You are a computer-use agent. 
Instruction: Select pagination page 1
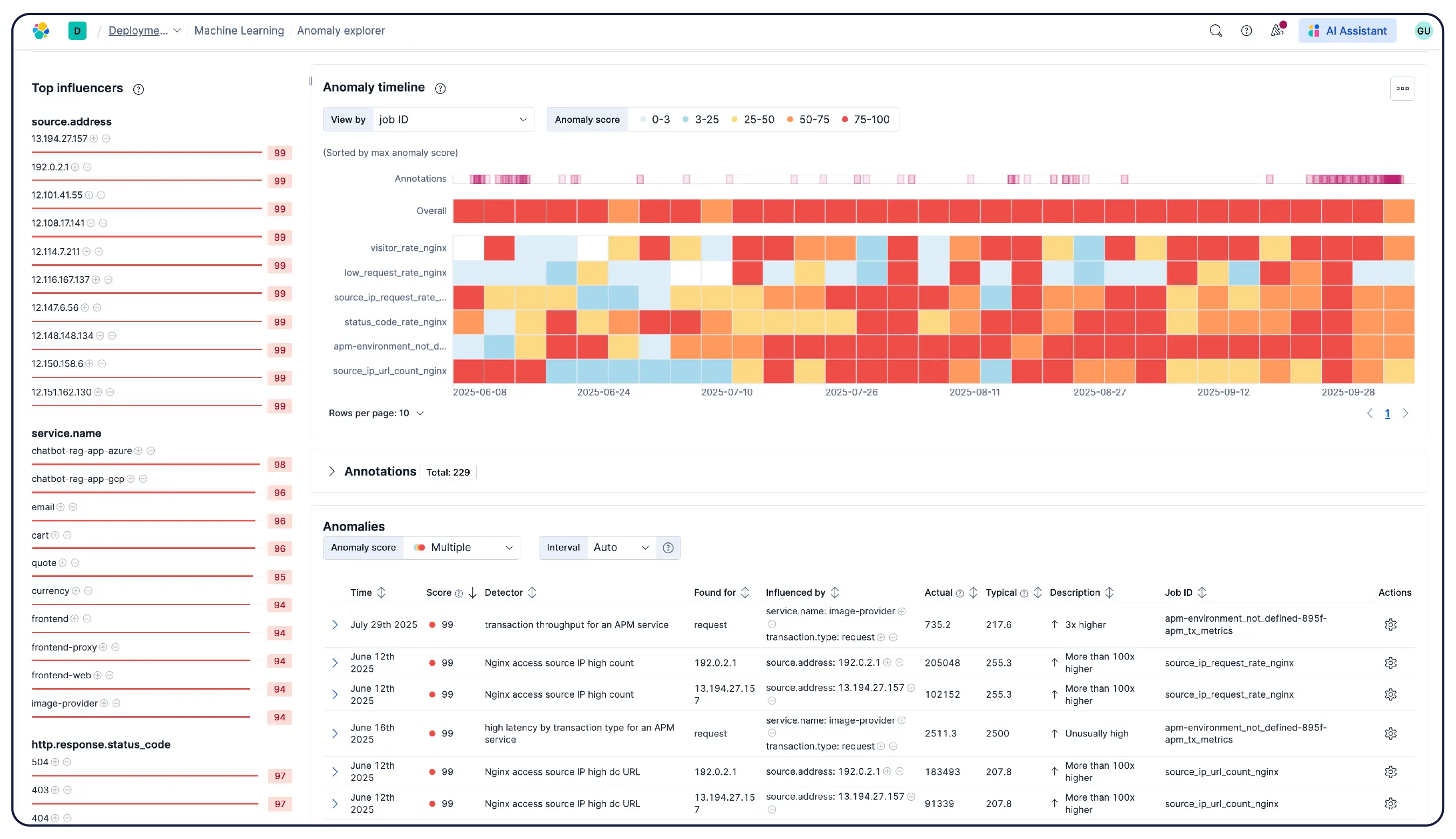click(1387, 413)
